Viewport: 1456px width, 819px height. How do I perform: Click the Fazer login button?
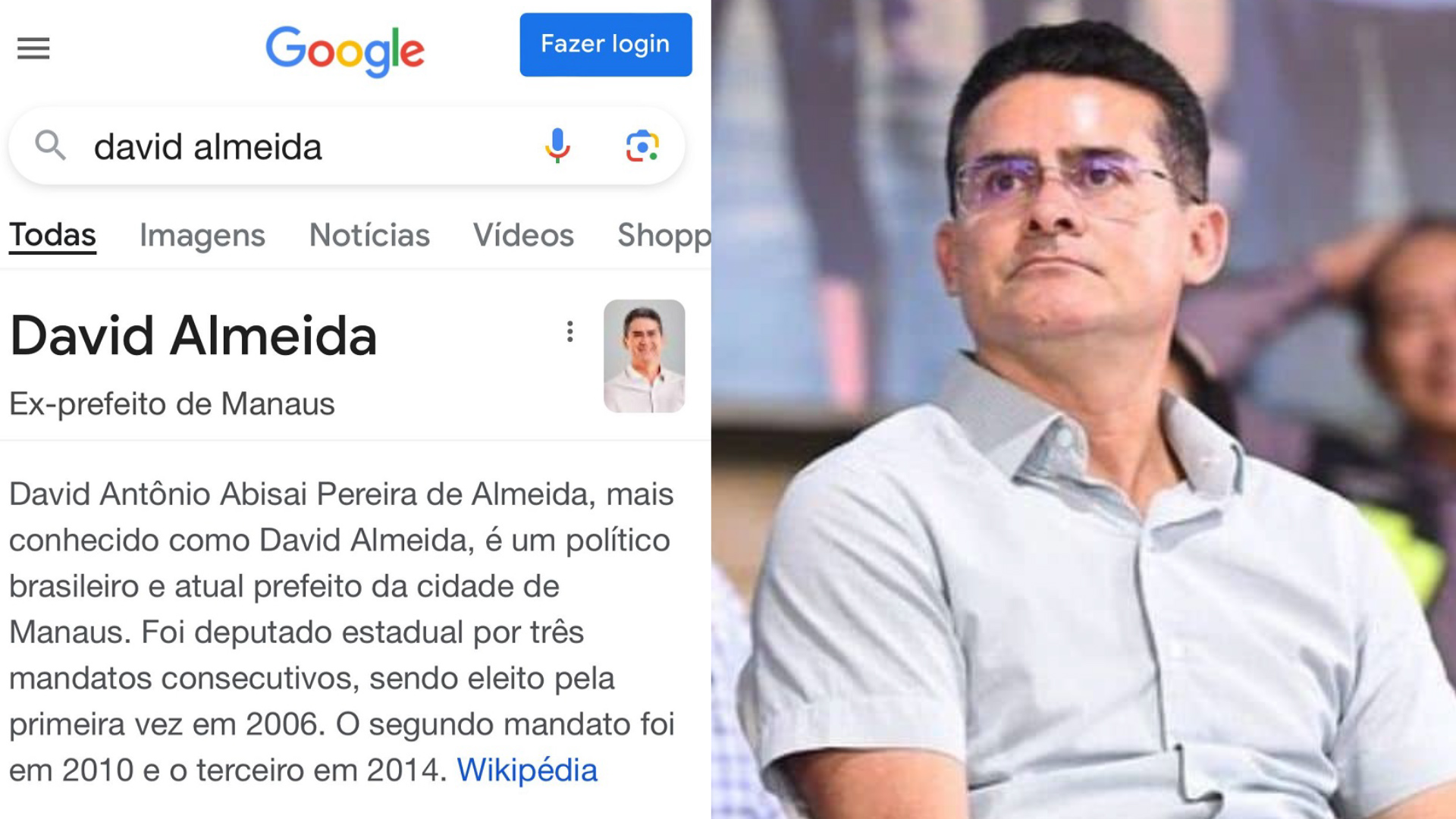605,45
